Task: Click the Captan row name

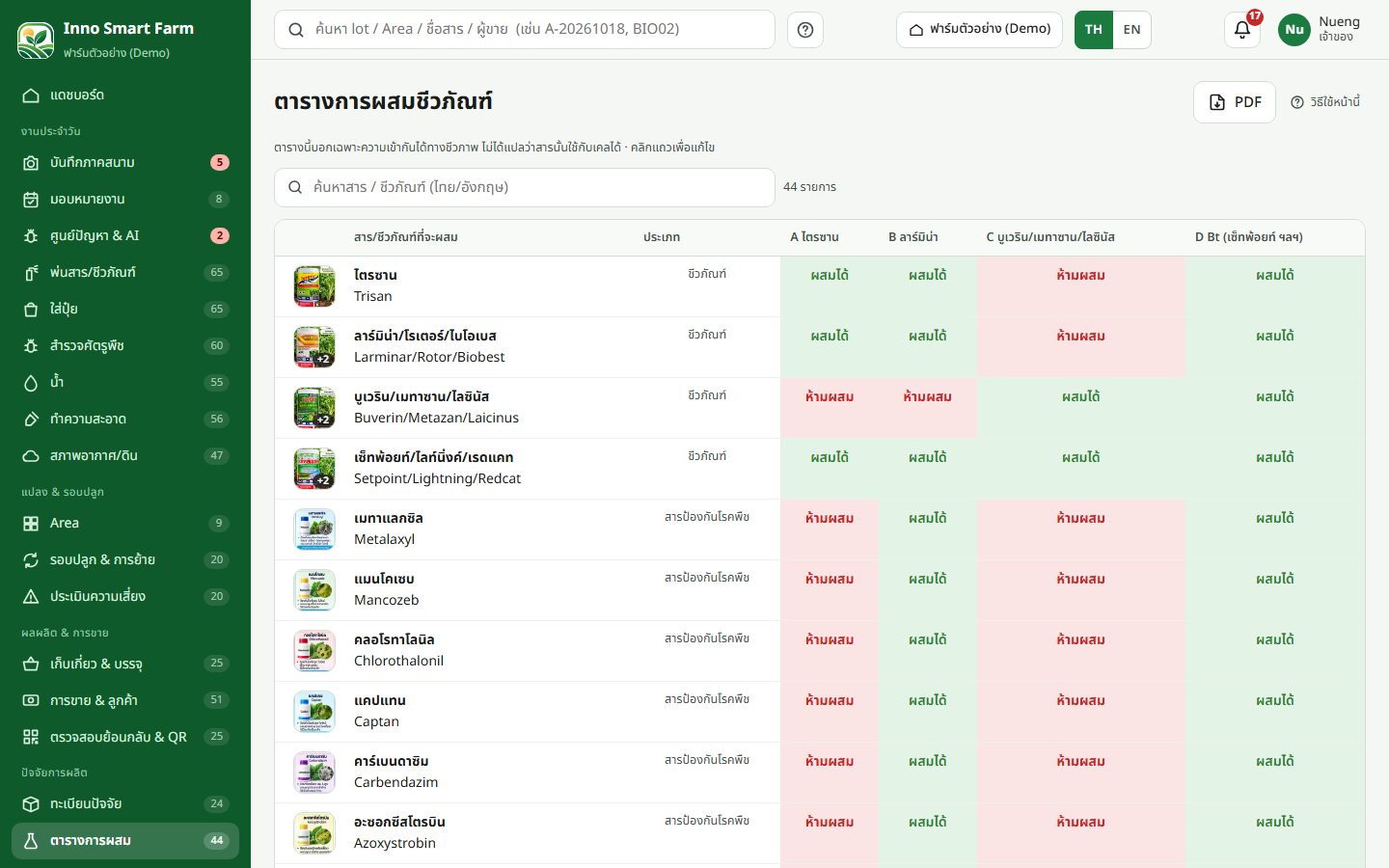Action: (377, 721)
